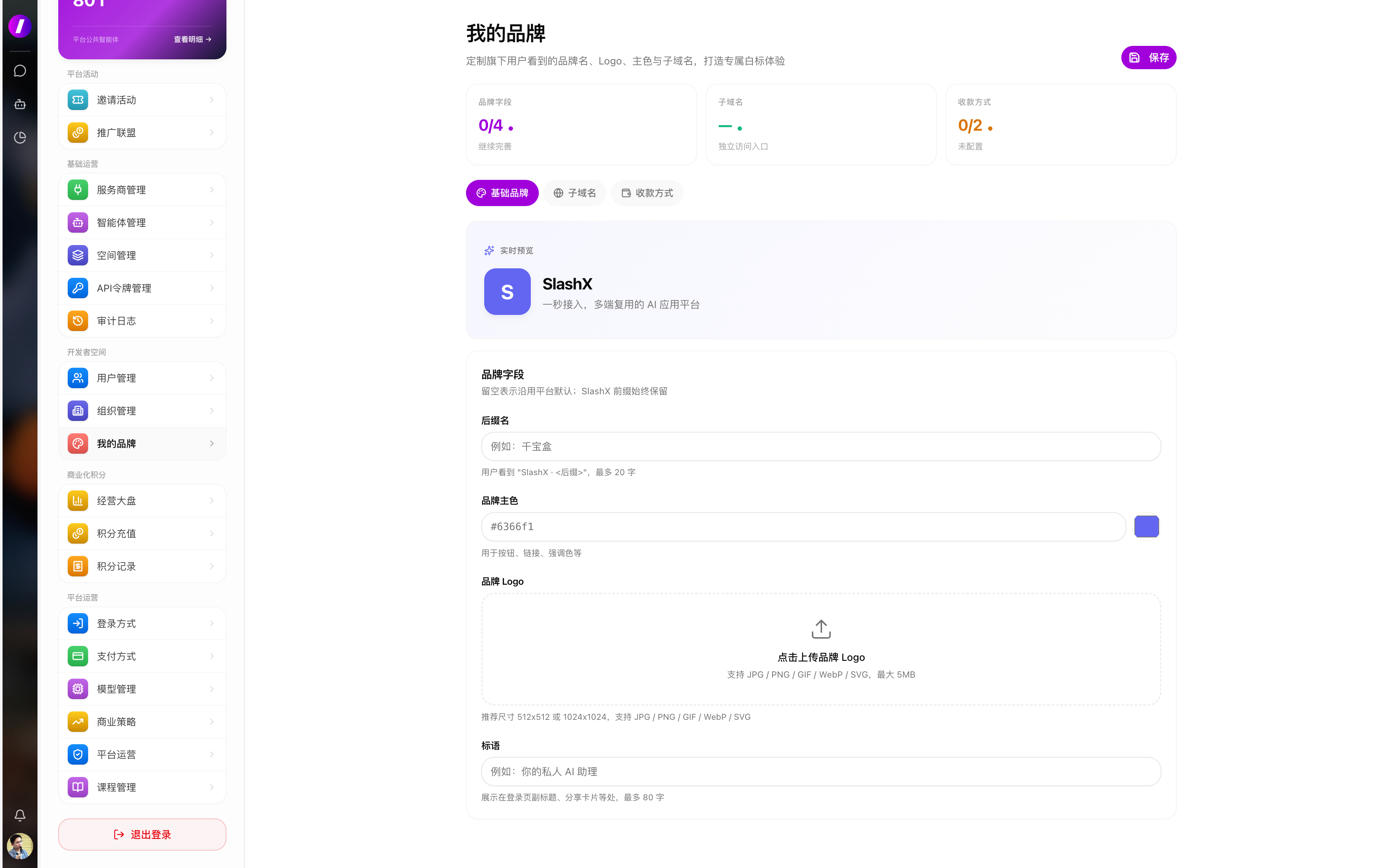The image size is (1398, 868).
Task: Click the 空间管理 layers icon
Action: pos(78,256)
